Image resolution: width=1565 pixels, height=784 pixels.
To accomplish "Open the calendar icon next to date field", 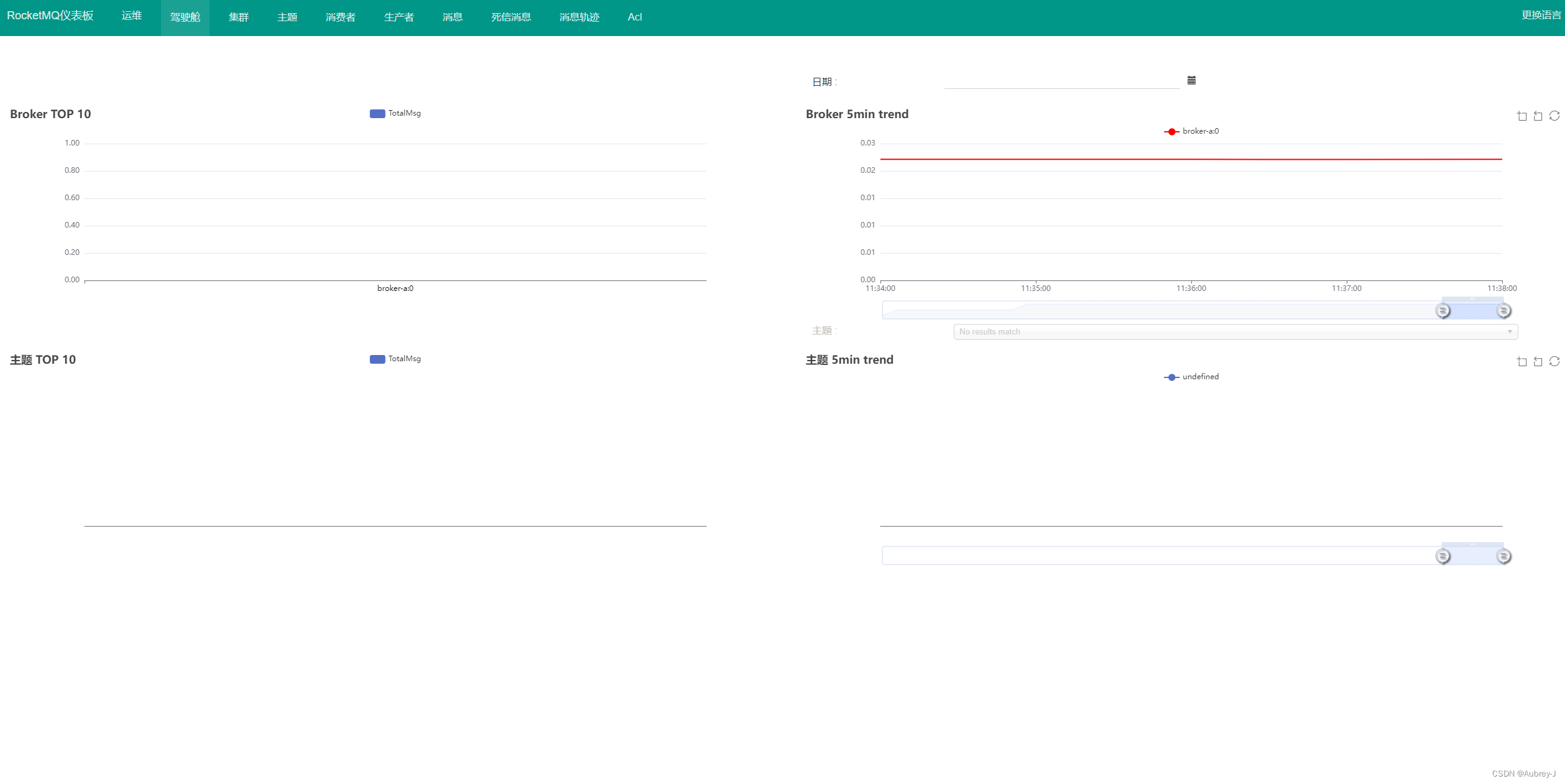I will pyautogui.click(x=1191, y=80).
